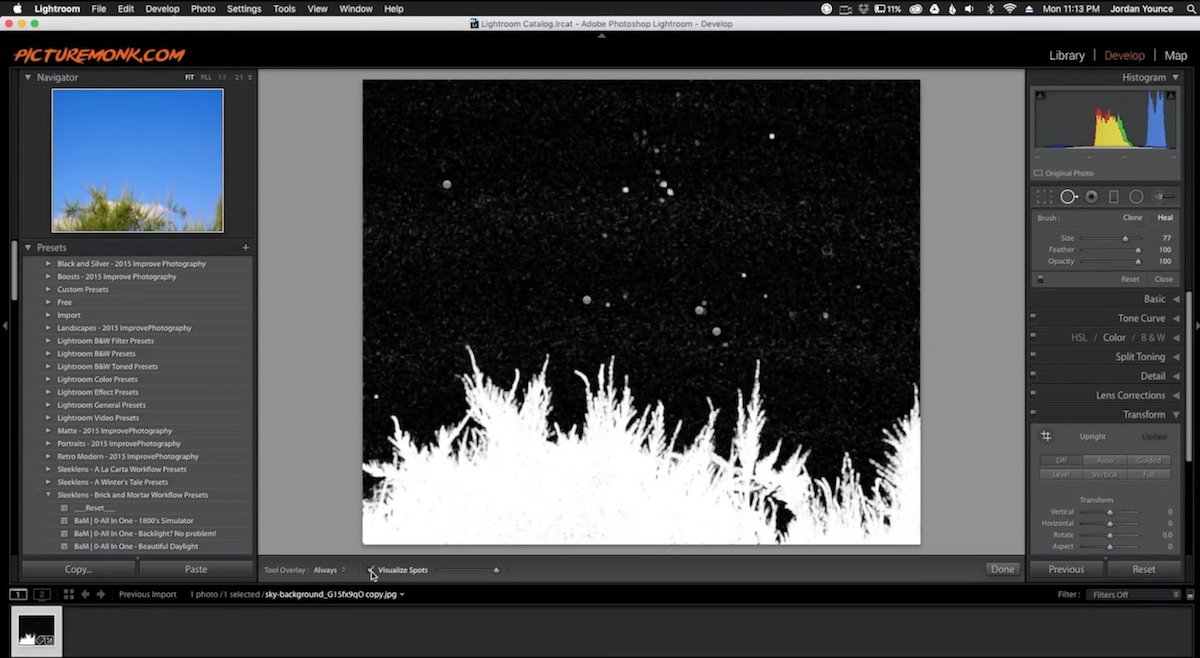Viewport: 1200px width, 658px height.
Task: Open Tool Overlay Always dropdown
Action: 330,570
